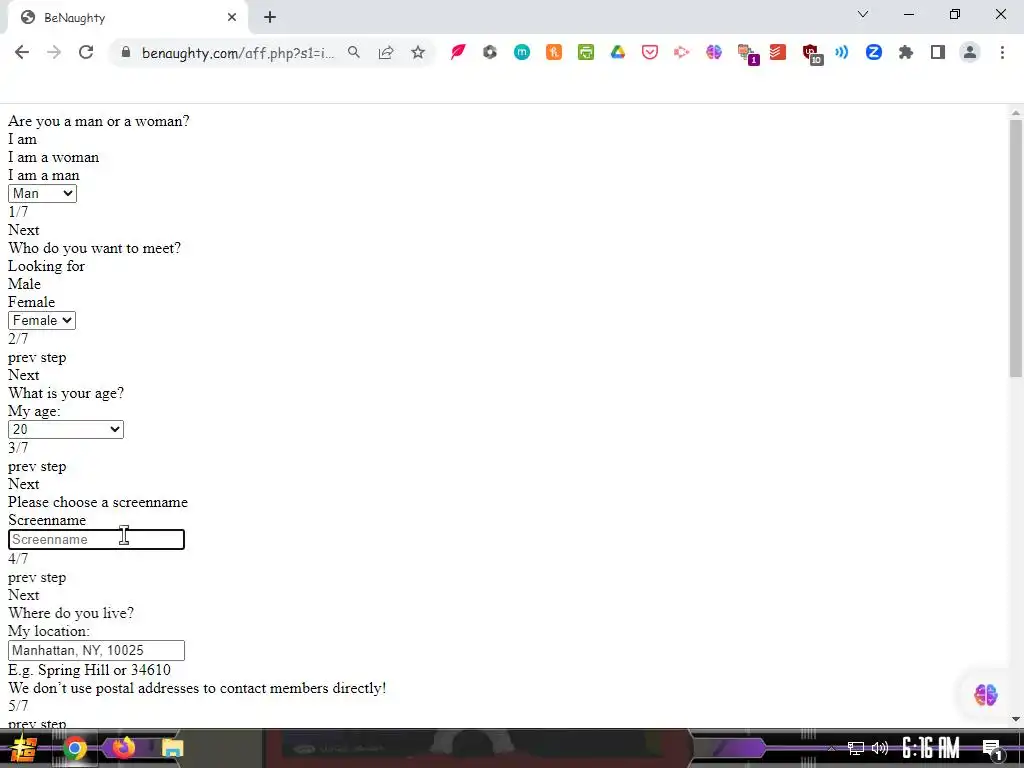
Task: Click prev step under 4/7
Action: point(37,577)
